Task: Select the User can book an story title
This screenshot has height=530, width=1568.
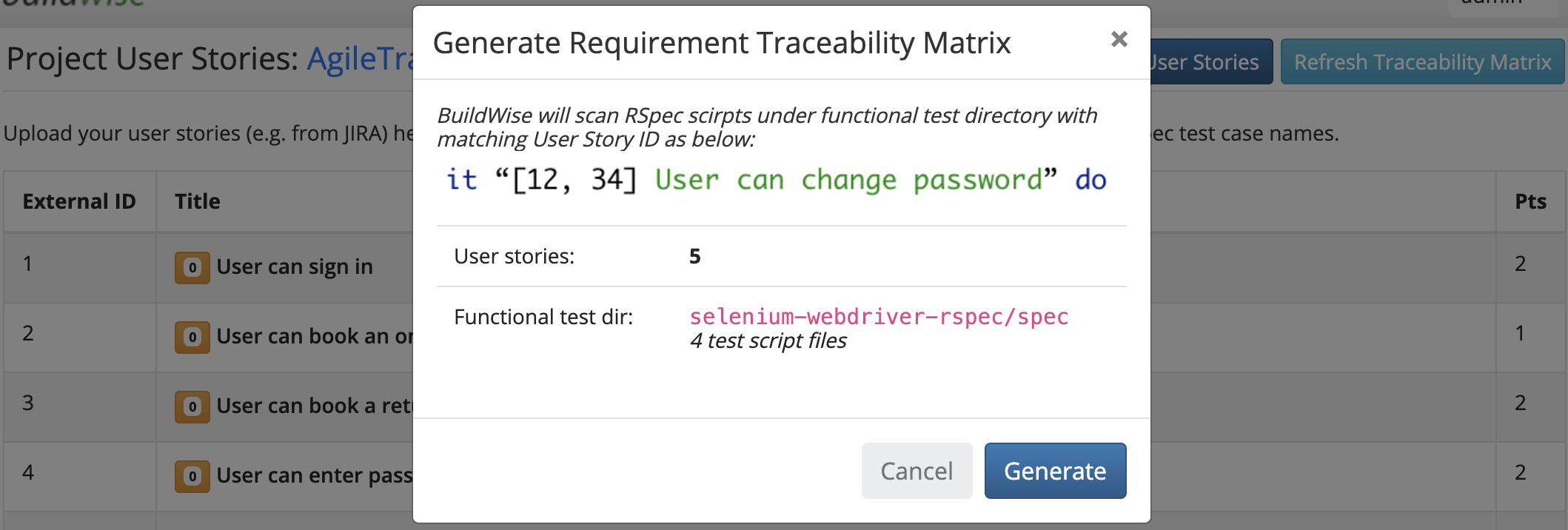Action: 315,336
